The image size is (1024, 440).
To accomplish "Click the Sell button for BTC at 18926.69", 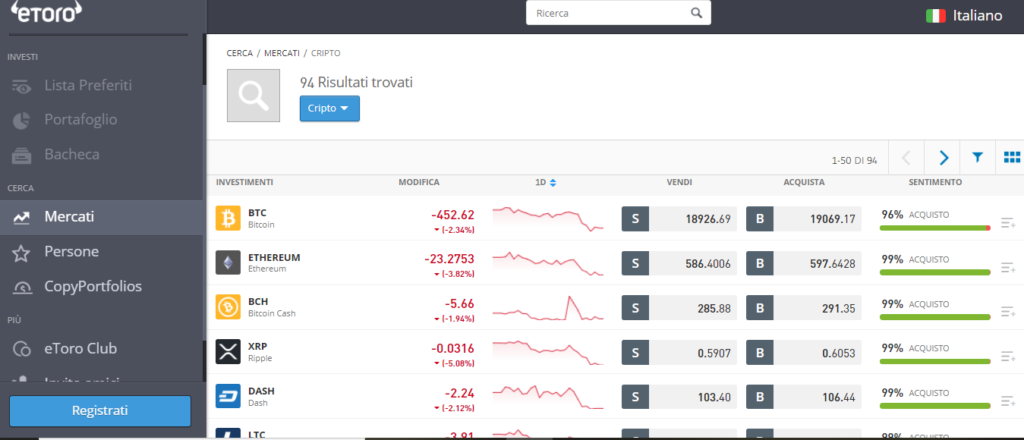I will point(679,219).
